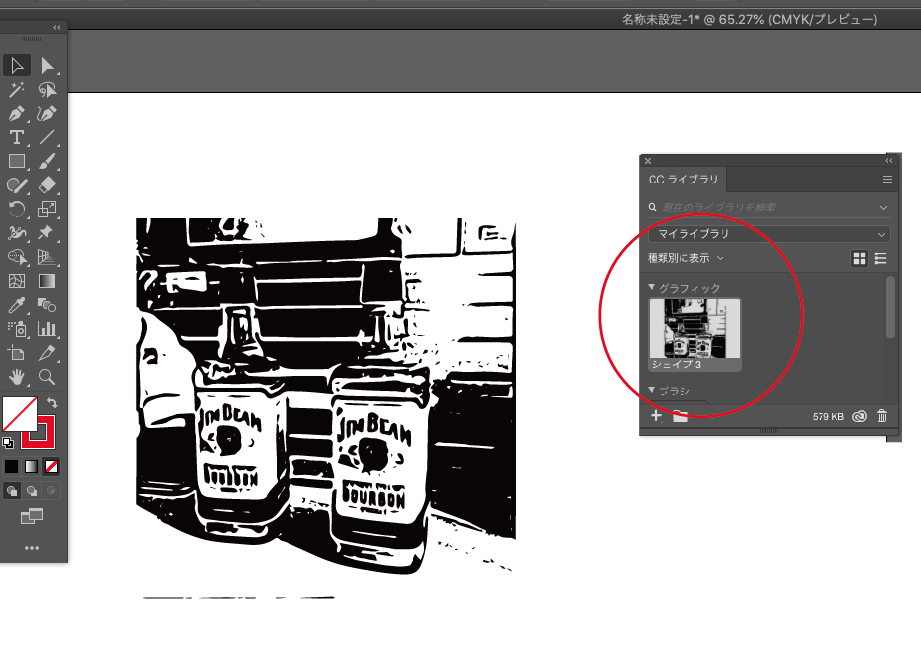The height and width of the screenshot is (648, 921).
Task: Switch library to list view
Action: pos(880,258)
